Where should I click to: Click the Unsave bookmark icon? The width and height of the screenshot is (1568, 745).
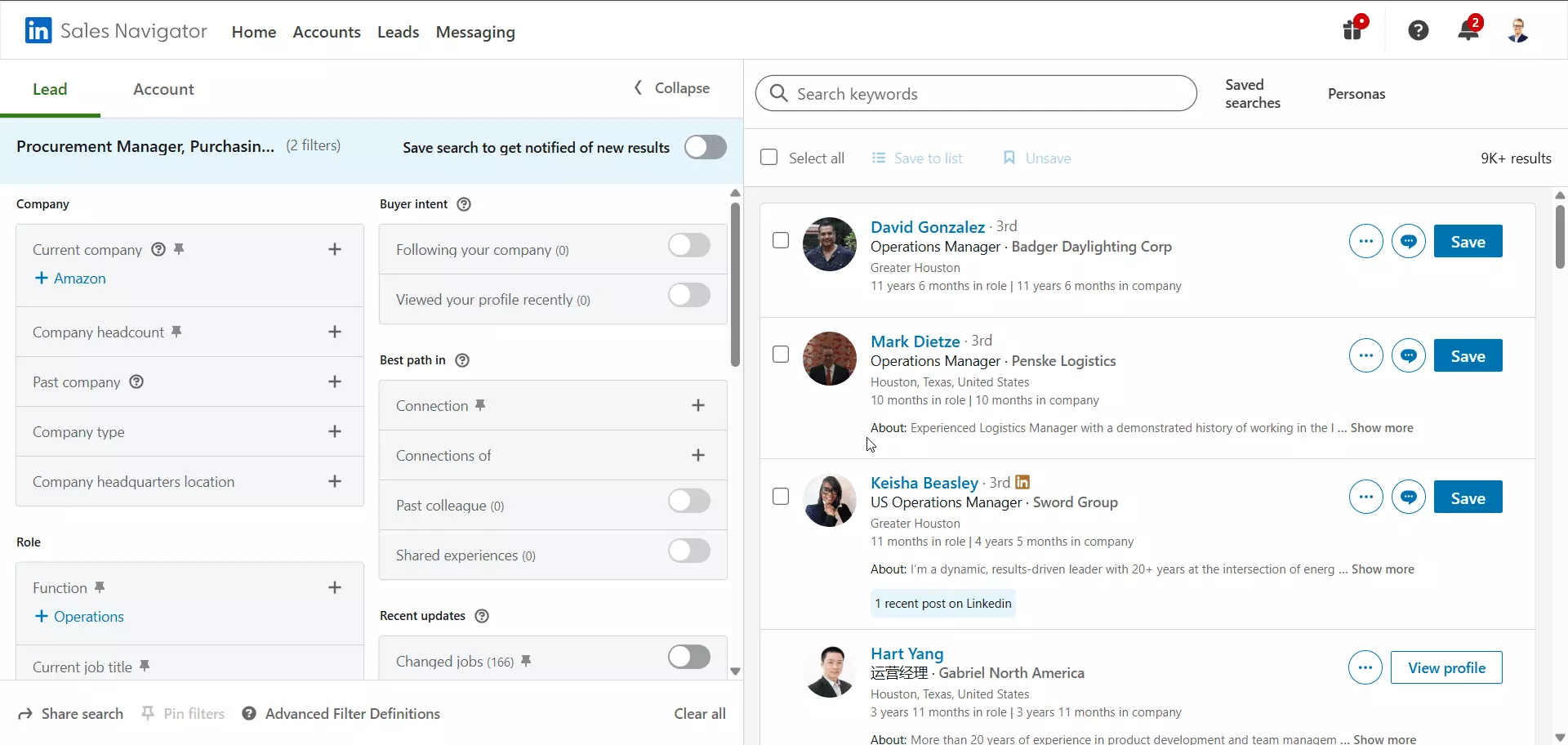tap(1011, 158)
